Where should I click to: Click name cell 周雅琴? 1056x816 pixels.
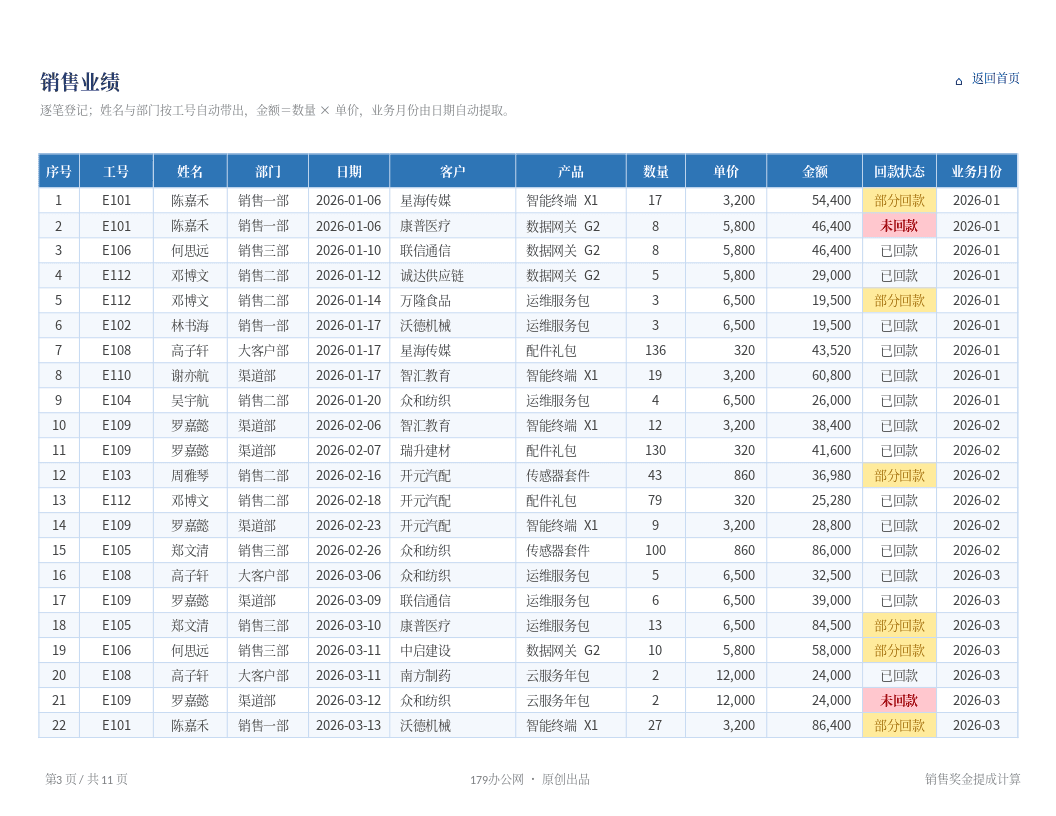(190, 475)
